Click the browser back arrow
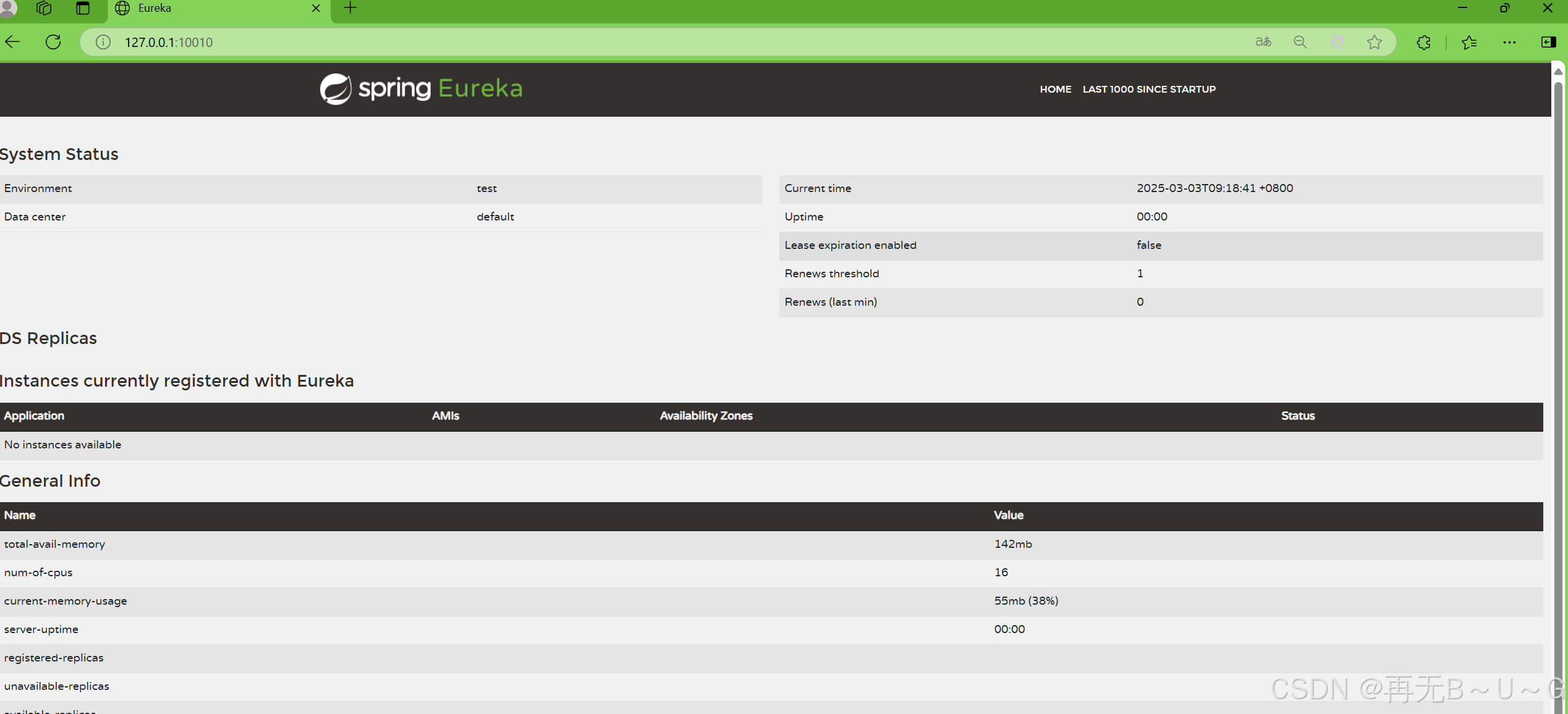 click(13, 42)
